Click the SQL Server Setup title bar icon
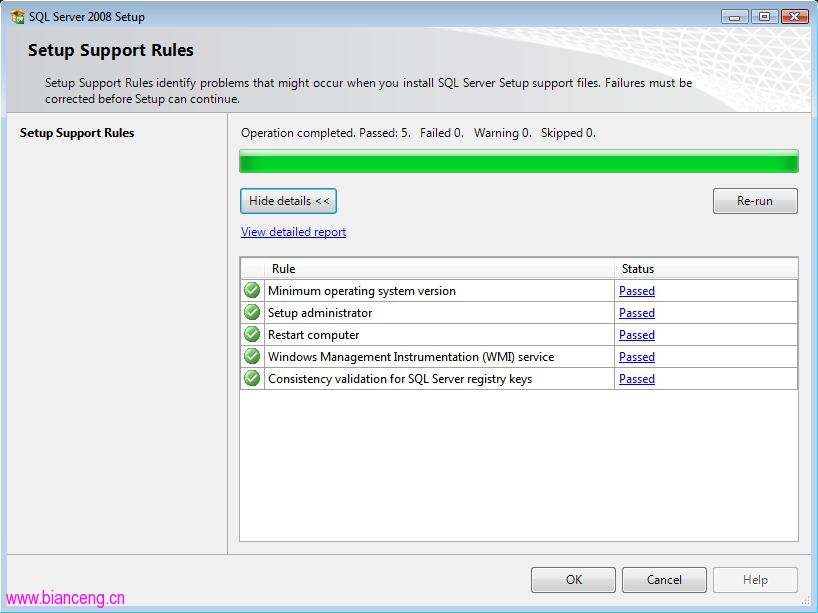The height and width of the screenshot is (613, 818). pos(17,16)
